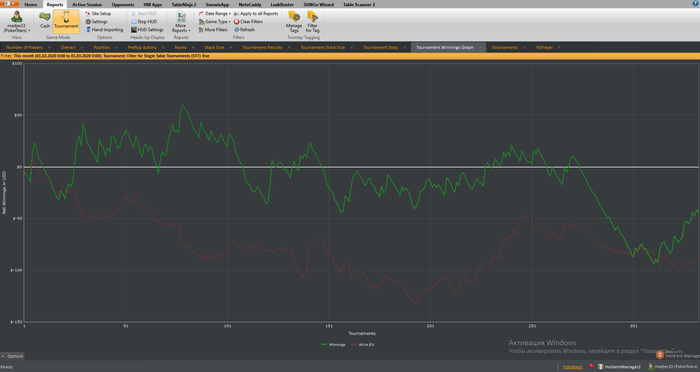700x372 pixels.
Task: Open the LeakBuster ribbon tab
Action: (x=282, y=4)
